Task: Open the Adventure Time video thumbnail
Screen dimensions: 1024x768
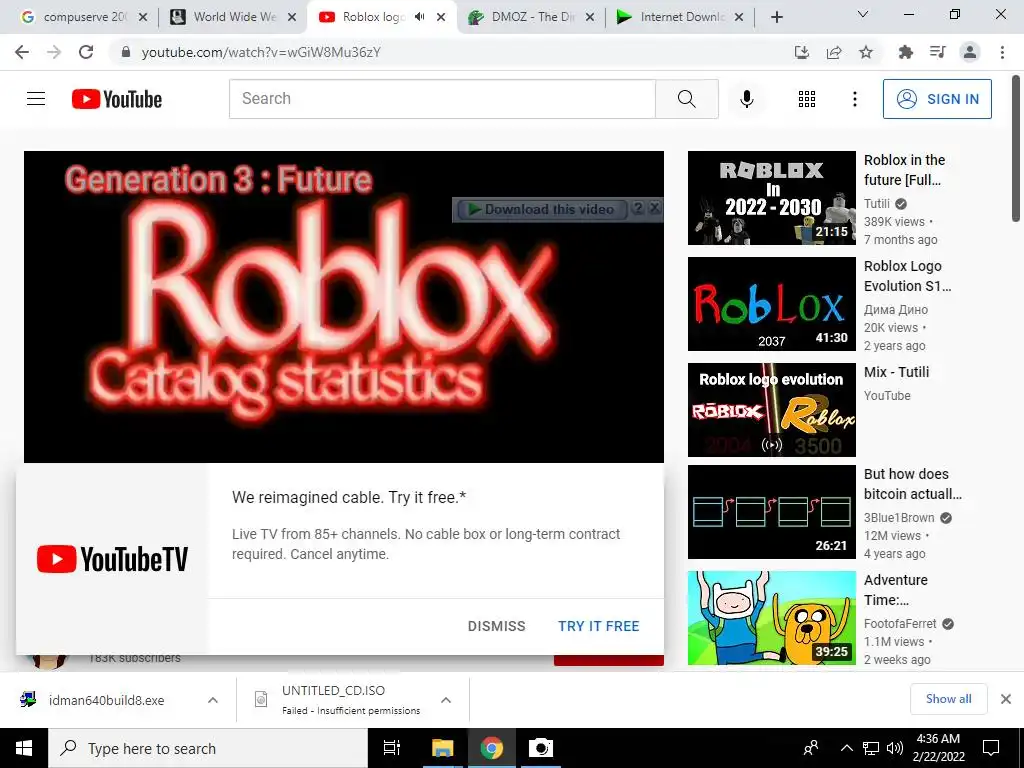Action: coord(771,618)
